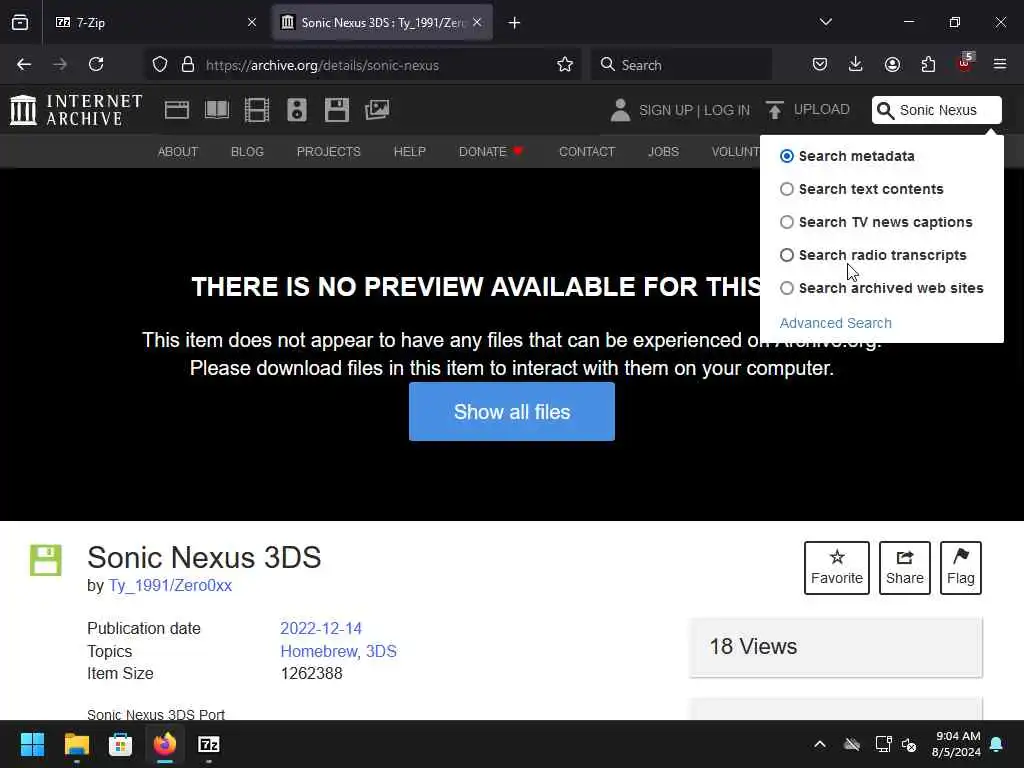Go back with the browser back arrow
Viewport: 1024px width, 768px height.
[x=24, y=65]
